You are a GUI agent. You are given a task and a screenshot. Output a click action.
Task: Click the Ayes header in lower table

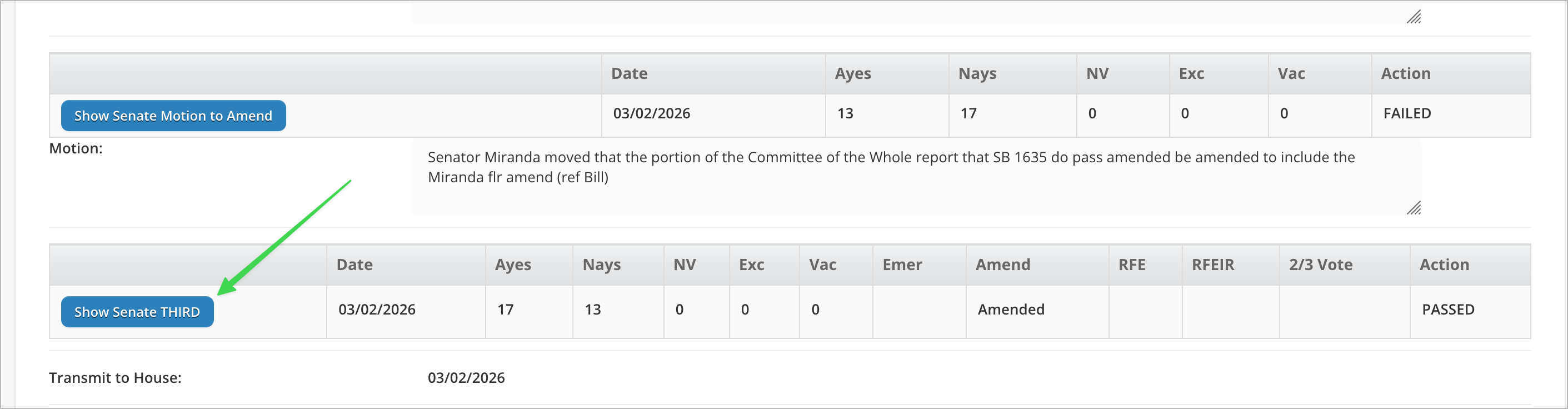pyautogui.click(x=513, y=264)
